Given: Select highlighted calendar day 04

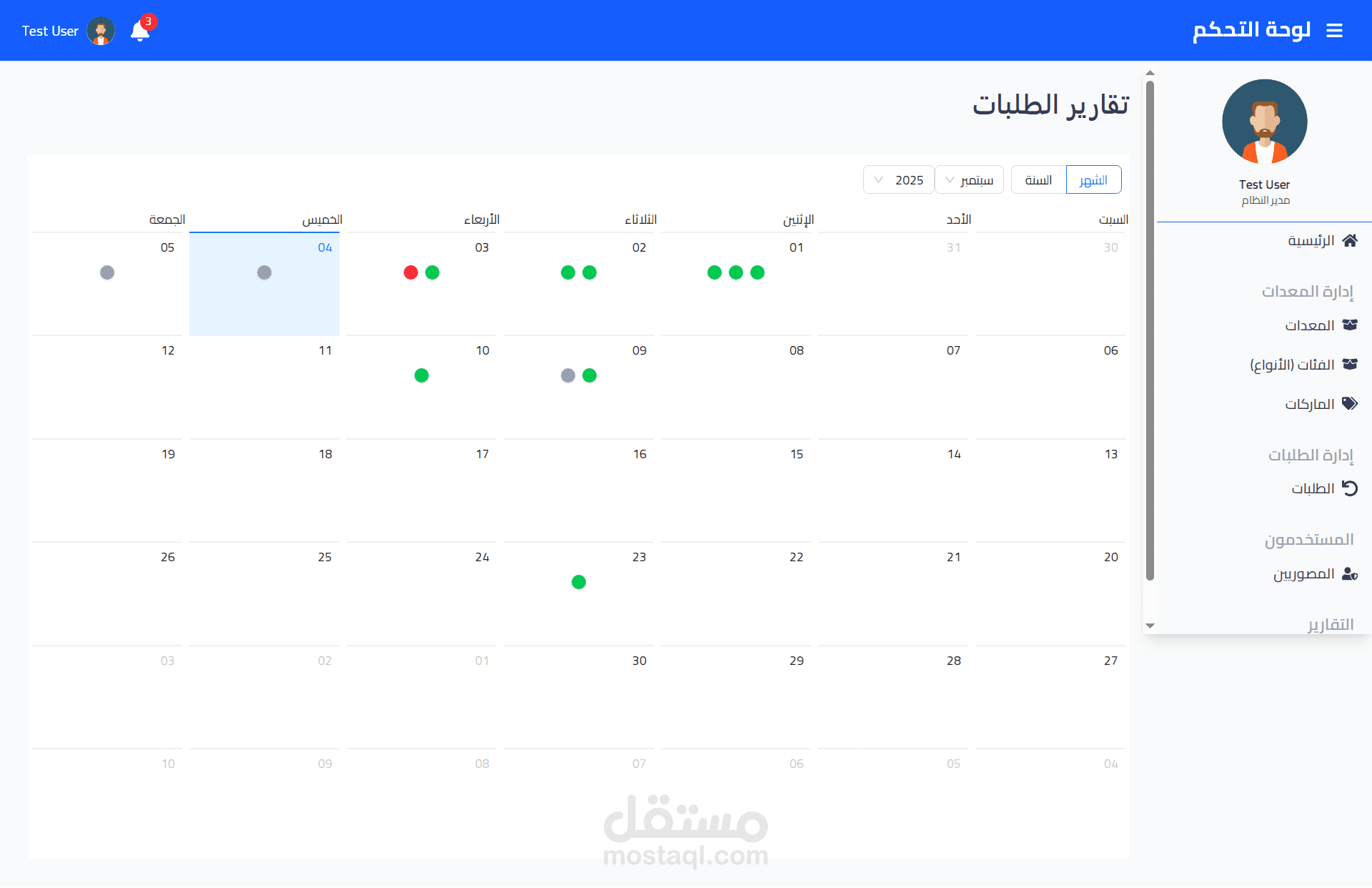Looking at the screenshot, I should click(324, 248).
